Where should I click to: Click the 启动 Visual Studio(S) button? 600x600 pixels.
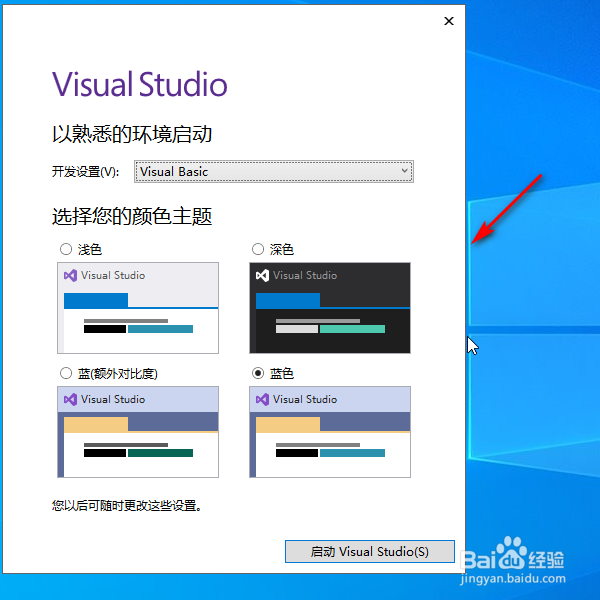[x=370, y=551]
